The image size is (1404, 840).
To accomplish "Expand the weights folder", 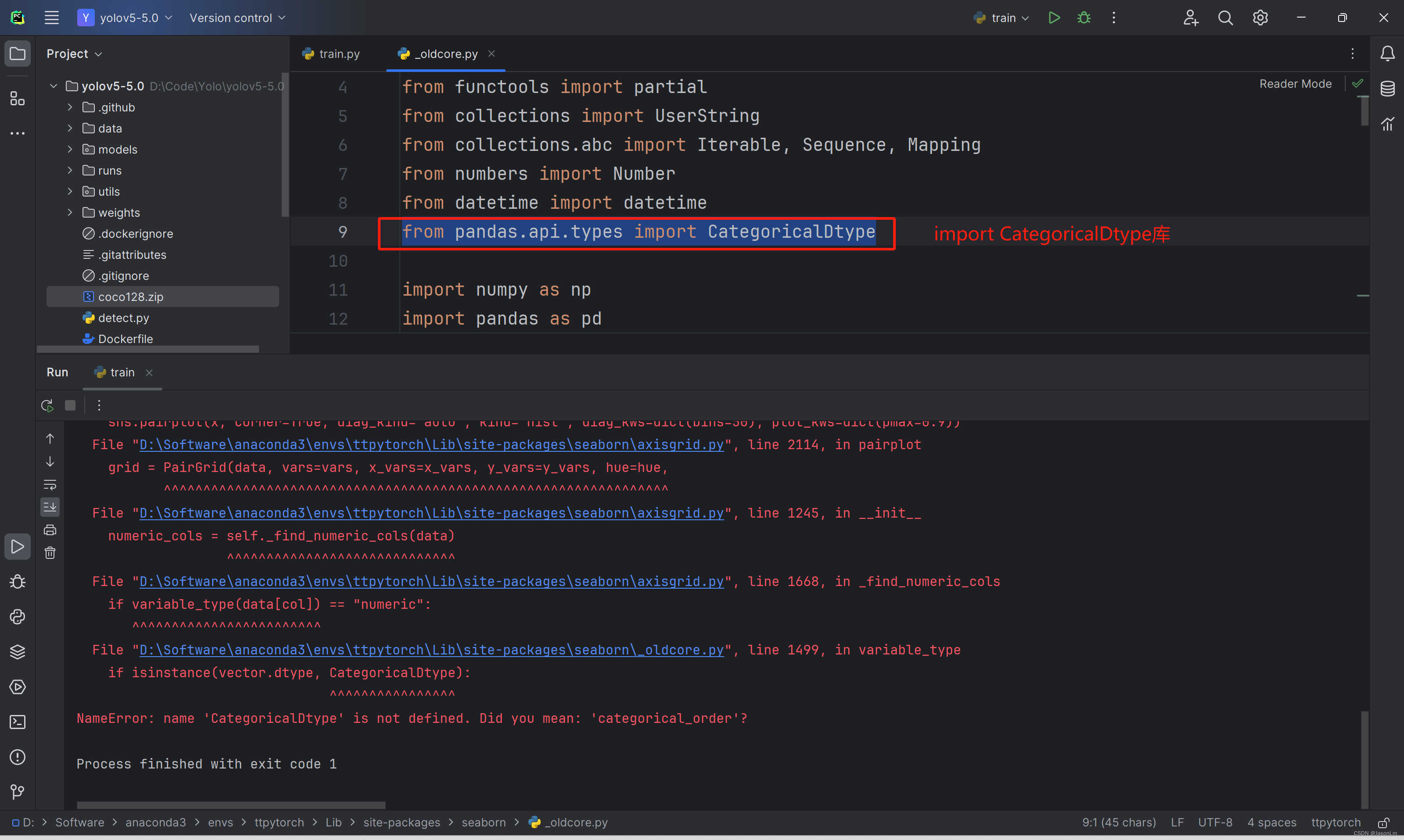I will coord(70,212).
